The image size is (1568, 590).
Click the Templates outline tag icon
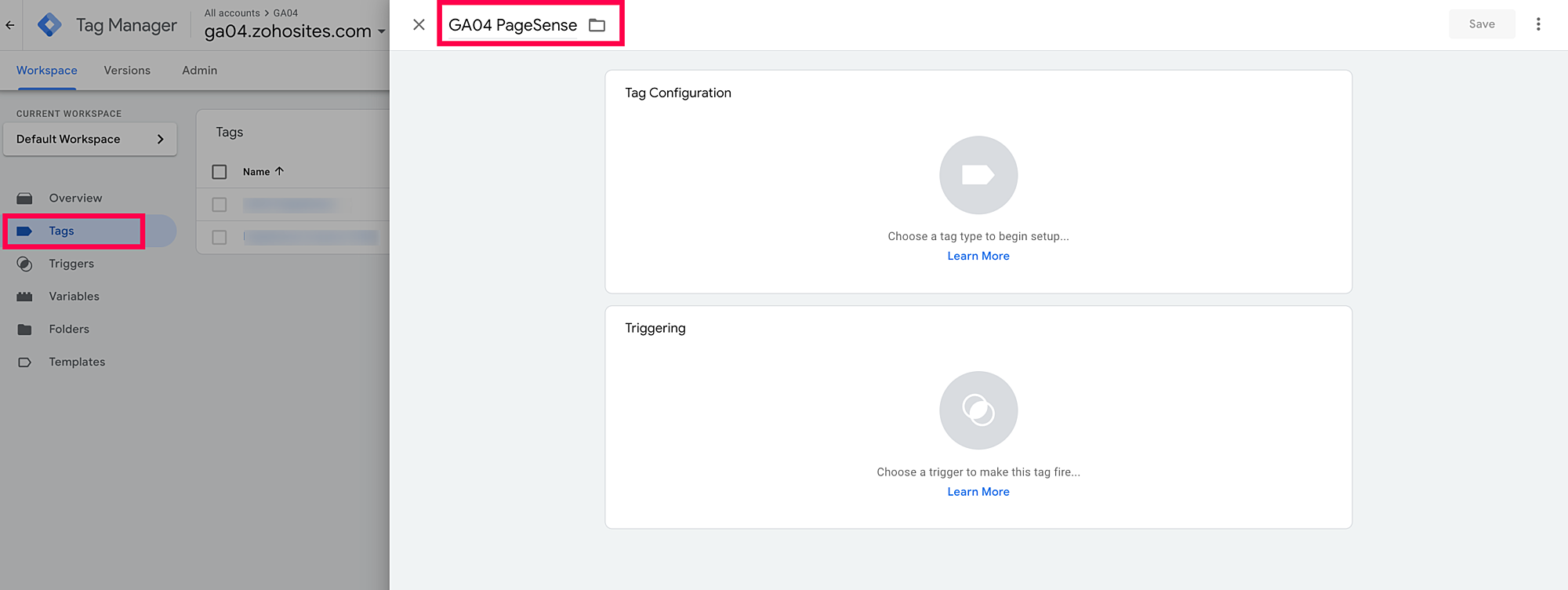coord(25,362)
